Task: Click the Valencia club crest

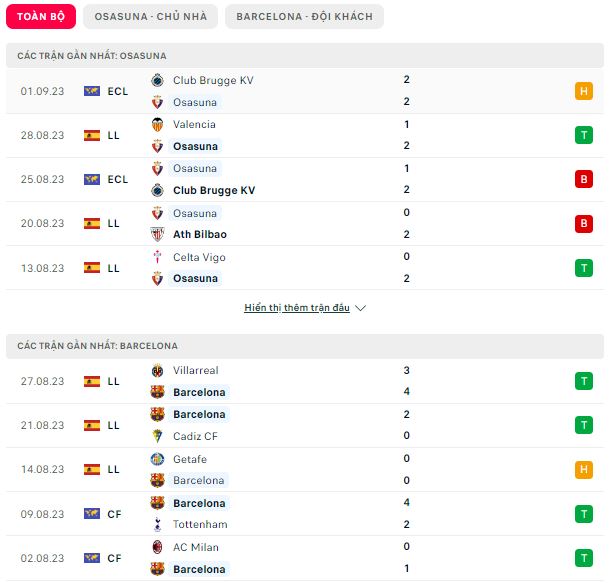Action: (157, 124)
